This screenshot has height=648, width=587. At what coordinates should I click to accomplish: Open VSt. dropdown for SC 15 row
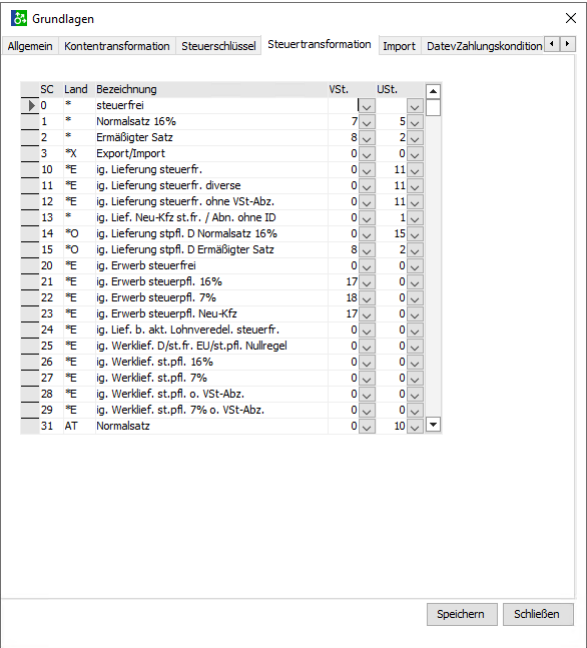pos(367,250)
